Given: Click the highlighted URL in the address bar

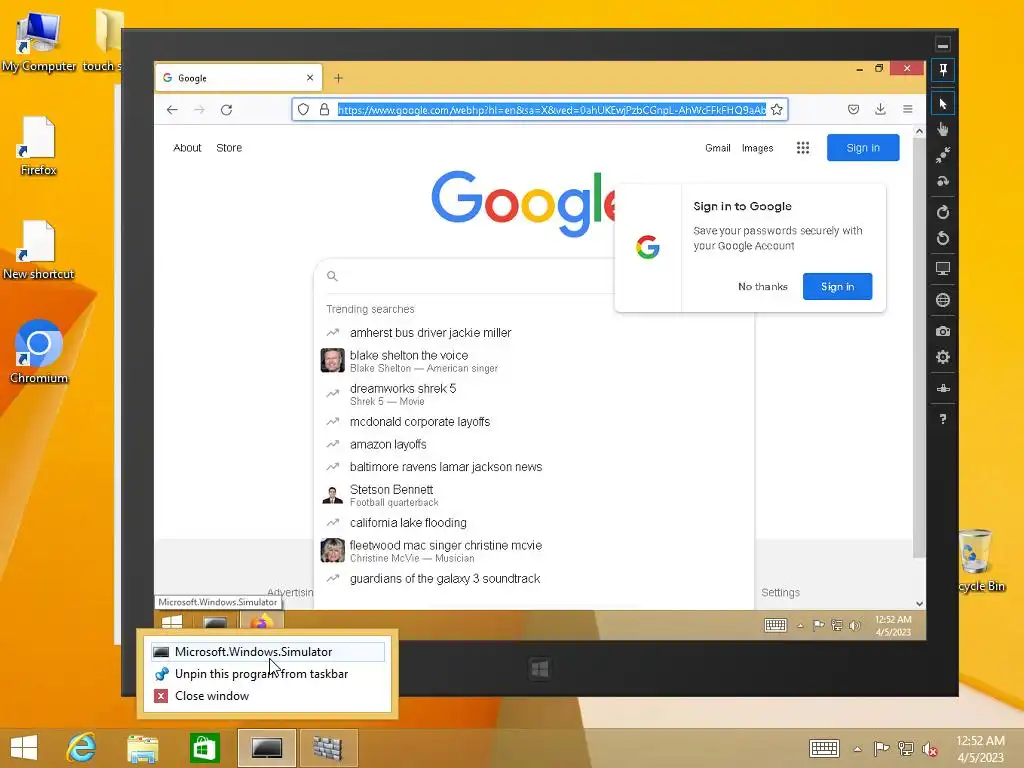Looking at the screenshot, I should point(552,110).
